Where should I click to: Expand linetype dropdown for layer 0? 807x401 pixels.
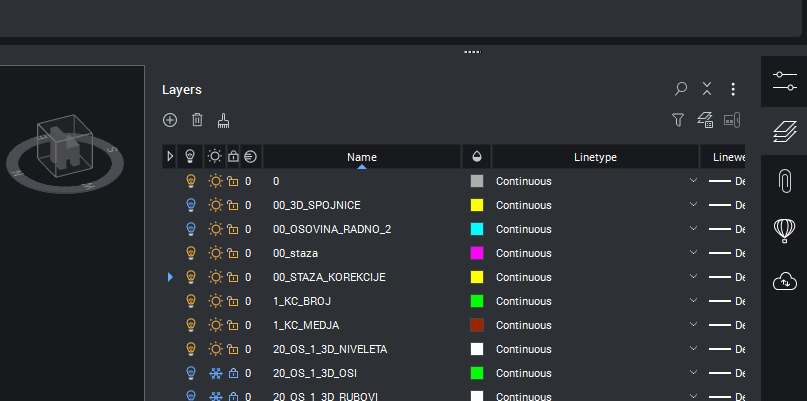(693, 181)
